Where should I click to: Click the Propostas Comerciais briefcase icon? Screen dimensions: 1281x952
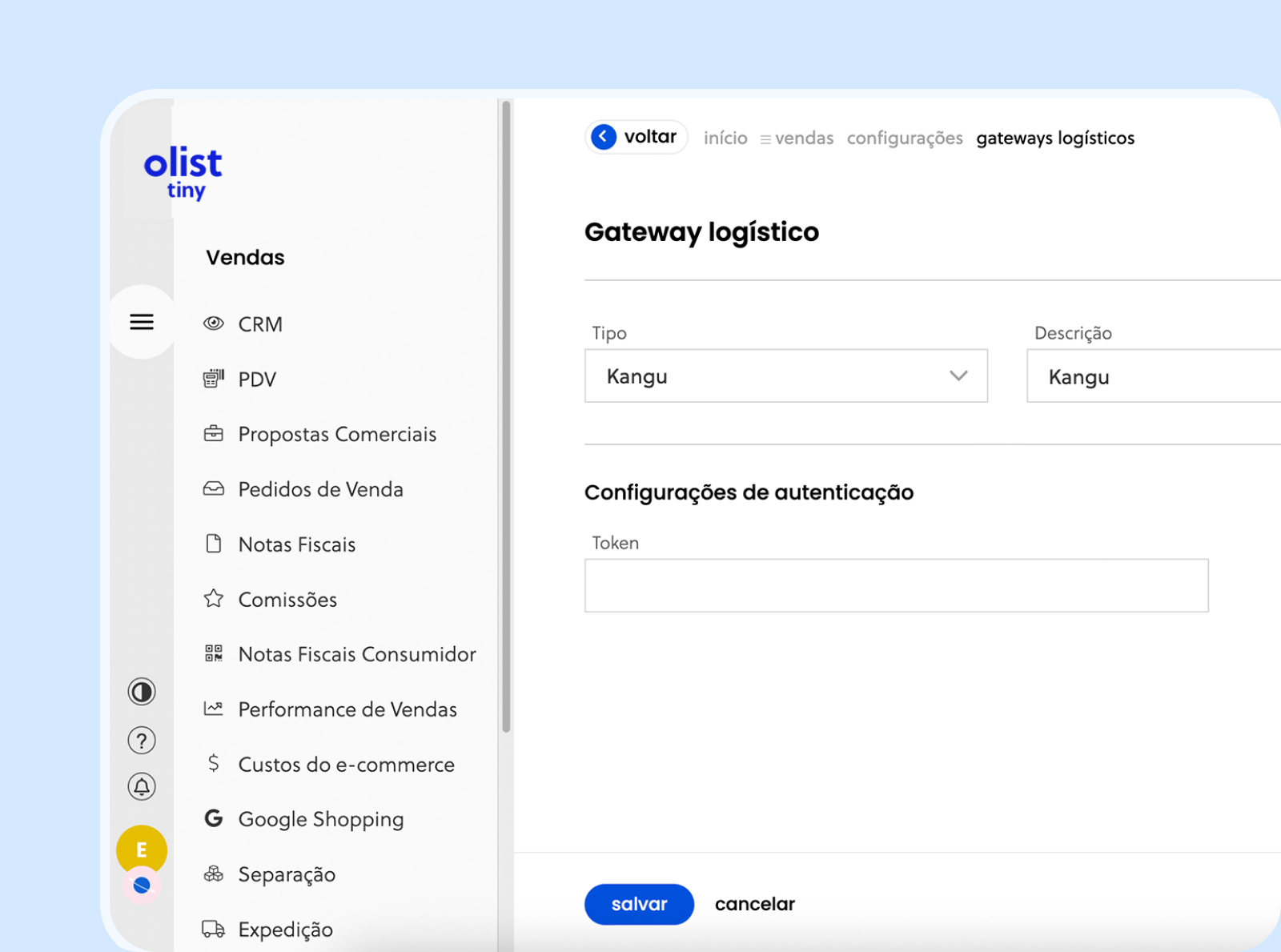pos(213,433)
